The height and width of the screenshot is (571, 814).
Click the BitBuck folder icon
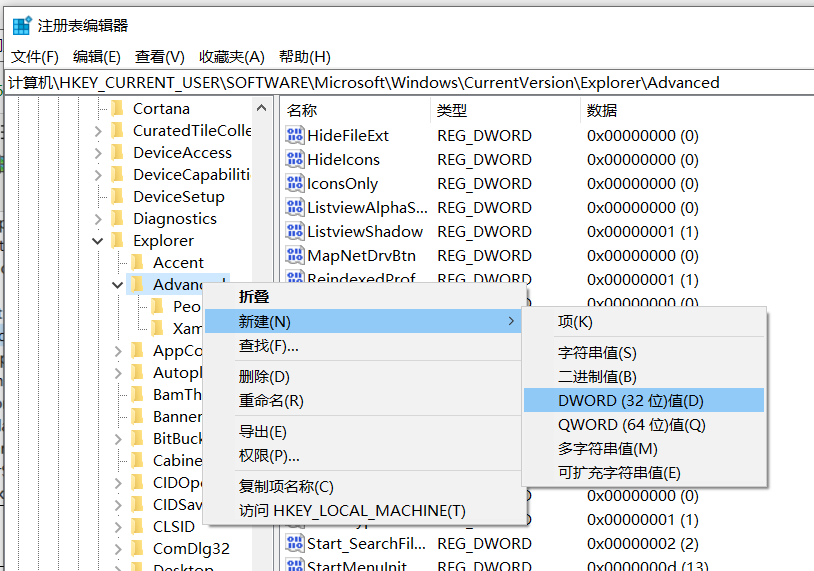(x=138, y=439)
